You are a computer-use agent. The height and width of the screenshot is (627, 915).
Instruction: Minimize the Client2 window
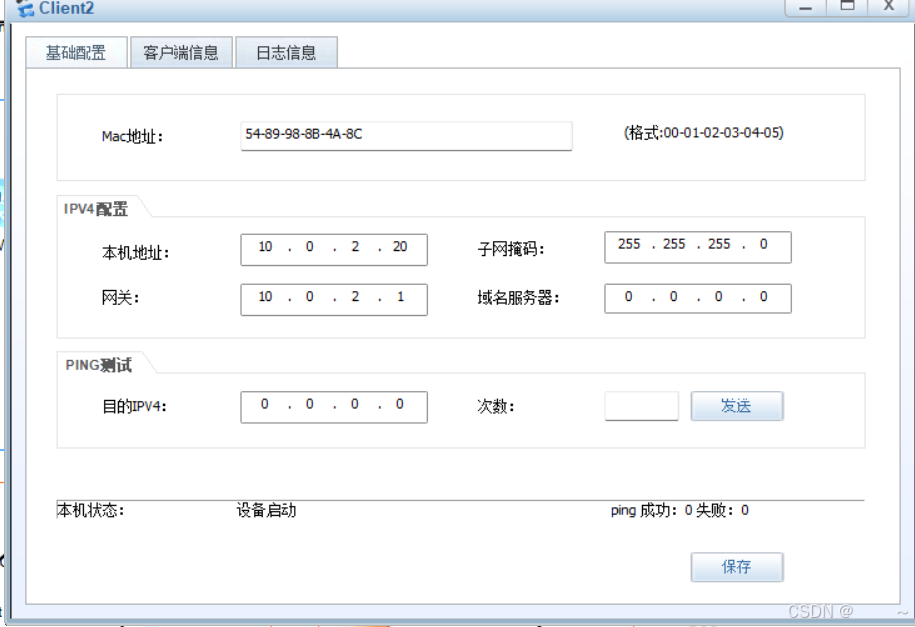click(x=805, y=7)
